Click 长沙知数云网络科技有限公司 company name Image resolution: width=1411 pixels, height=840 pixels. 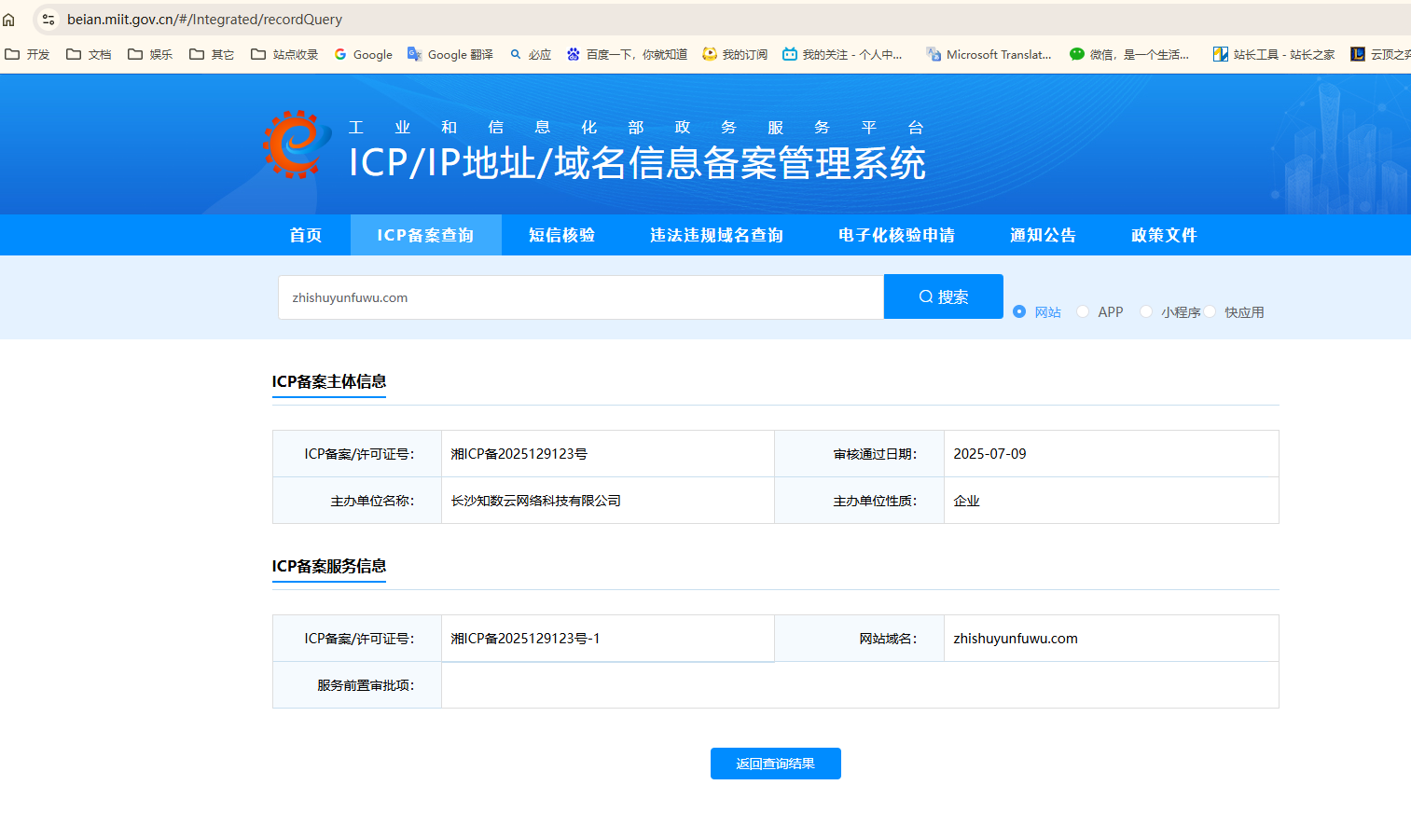[536, 501]
